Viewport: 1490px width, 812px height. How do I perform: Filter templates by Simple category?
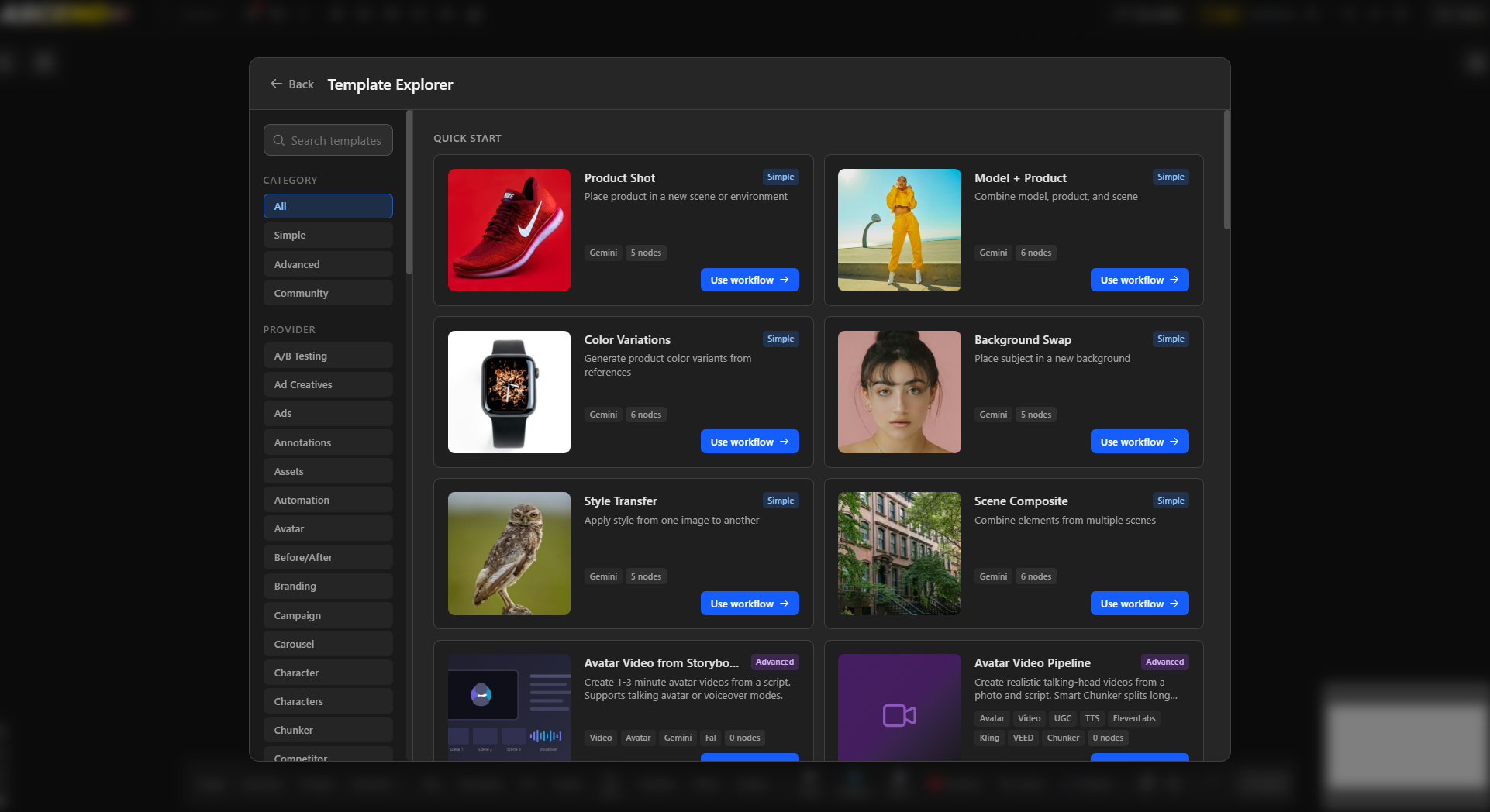(328, 235)
